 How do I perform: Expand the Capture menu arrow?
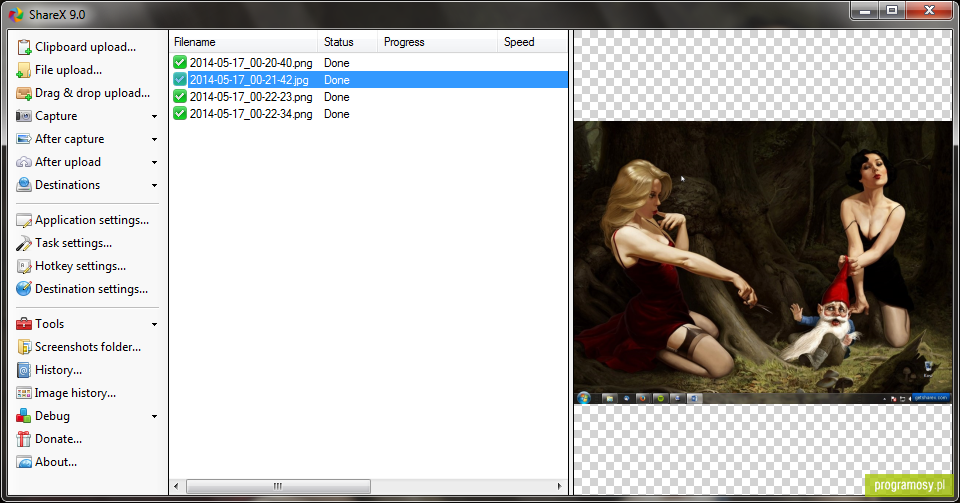(x=154, y=116)
